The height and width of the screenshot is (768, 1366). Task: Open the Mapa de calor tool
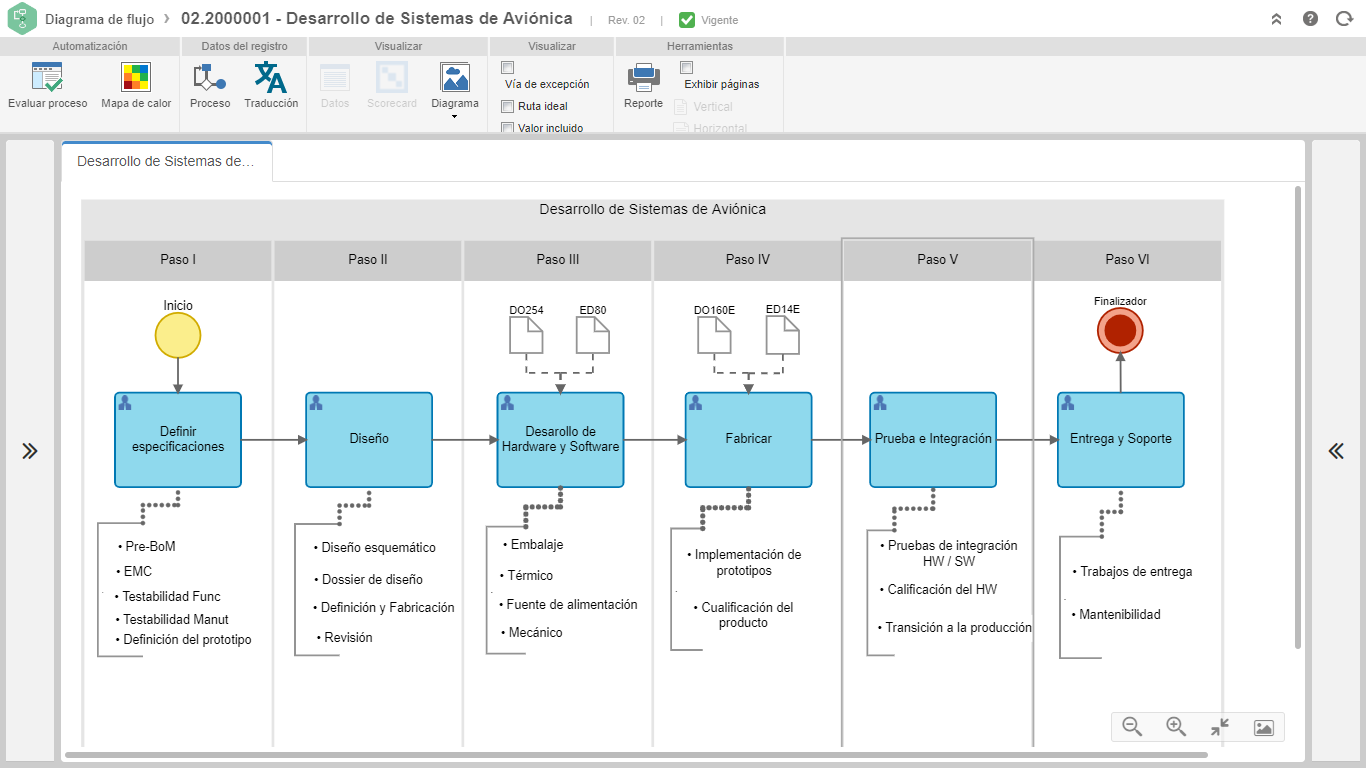136,78
